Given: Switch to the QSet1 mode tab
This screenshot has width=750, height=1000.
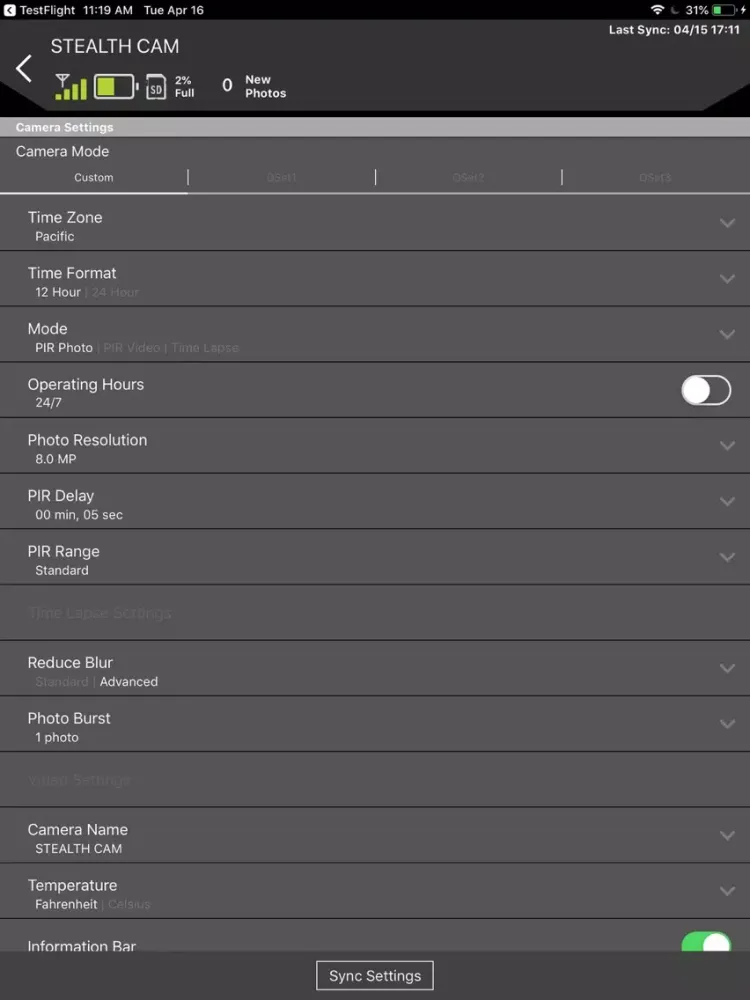Looking at the screenshot, I should point(281,178).
